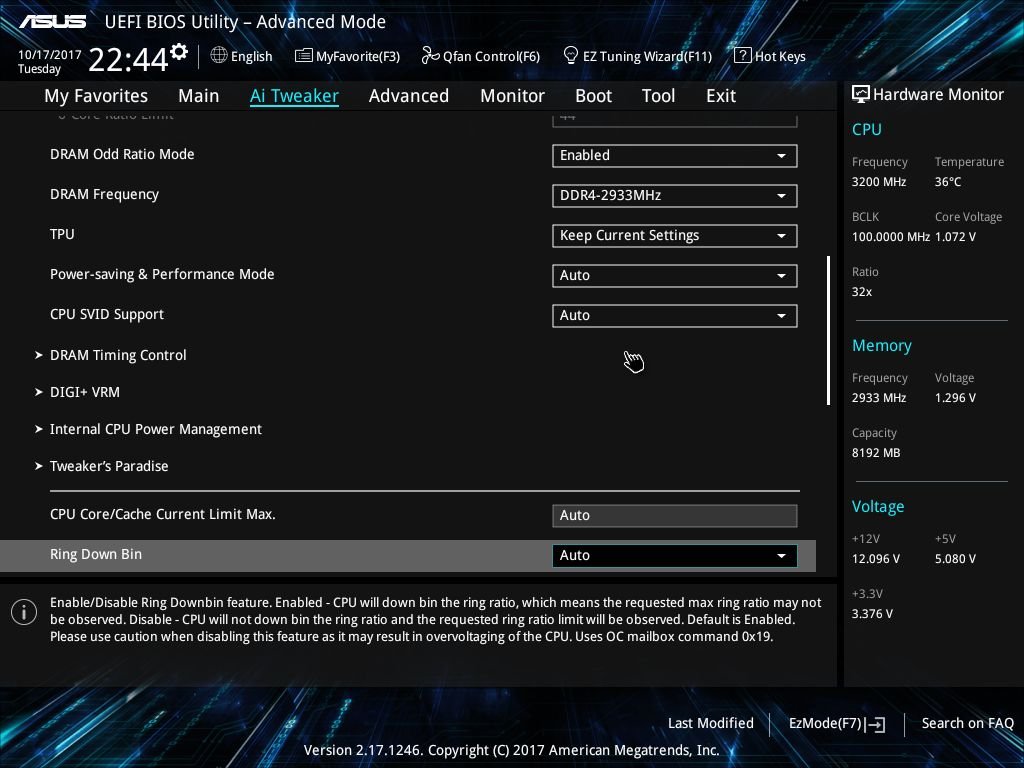Viewport: 1024px width, 768px height.
Task: Click the ASUS logo
Action: click(x=52, y=22)
